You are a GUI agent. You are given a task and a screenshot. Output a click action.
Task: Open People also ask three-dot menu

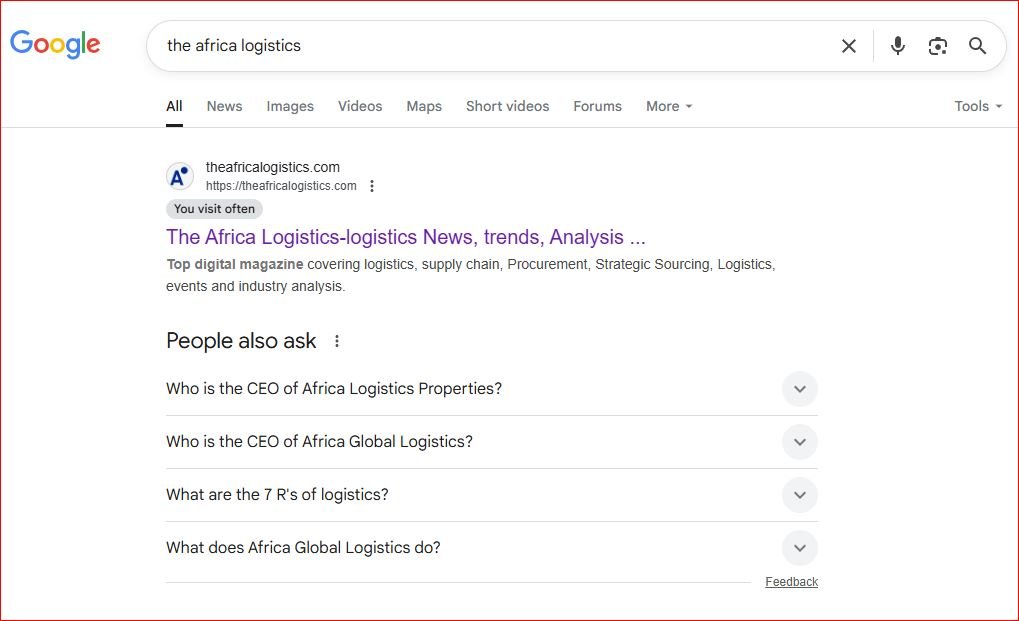[337, 341]
